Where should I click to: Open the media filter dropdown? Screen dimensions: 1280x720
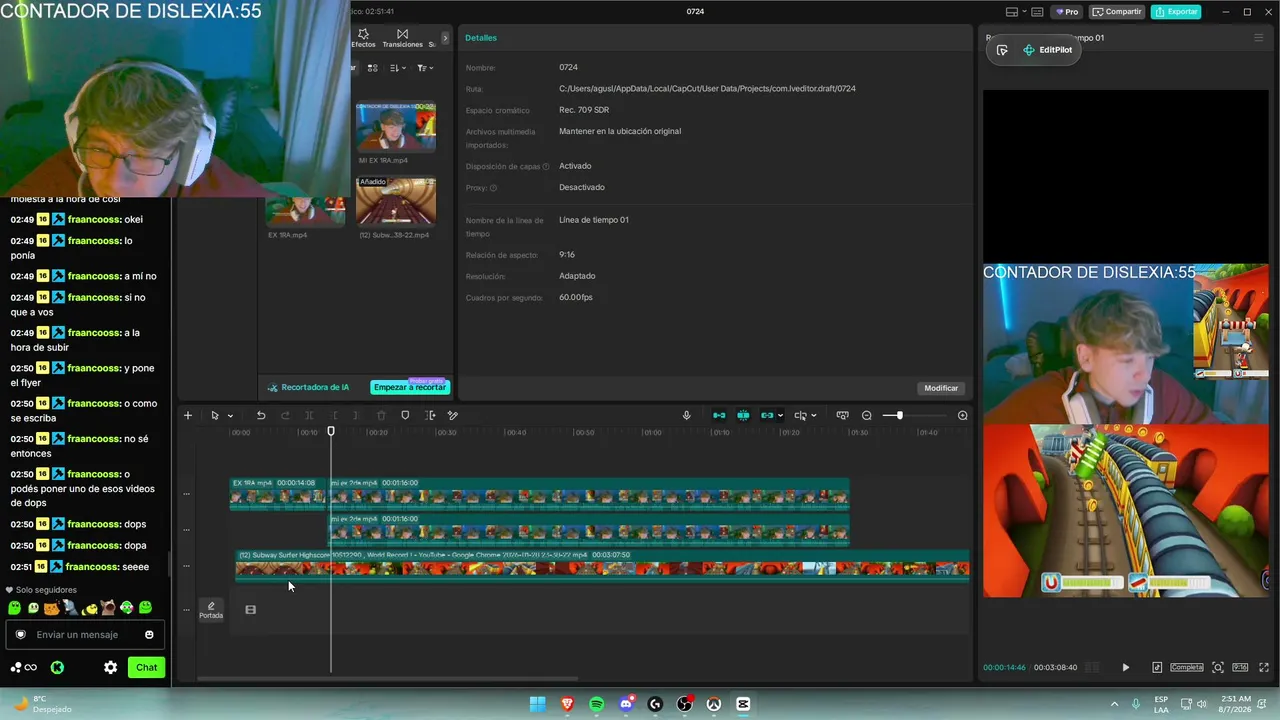(x=424, y=68)
